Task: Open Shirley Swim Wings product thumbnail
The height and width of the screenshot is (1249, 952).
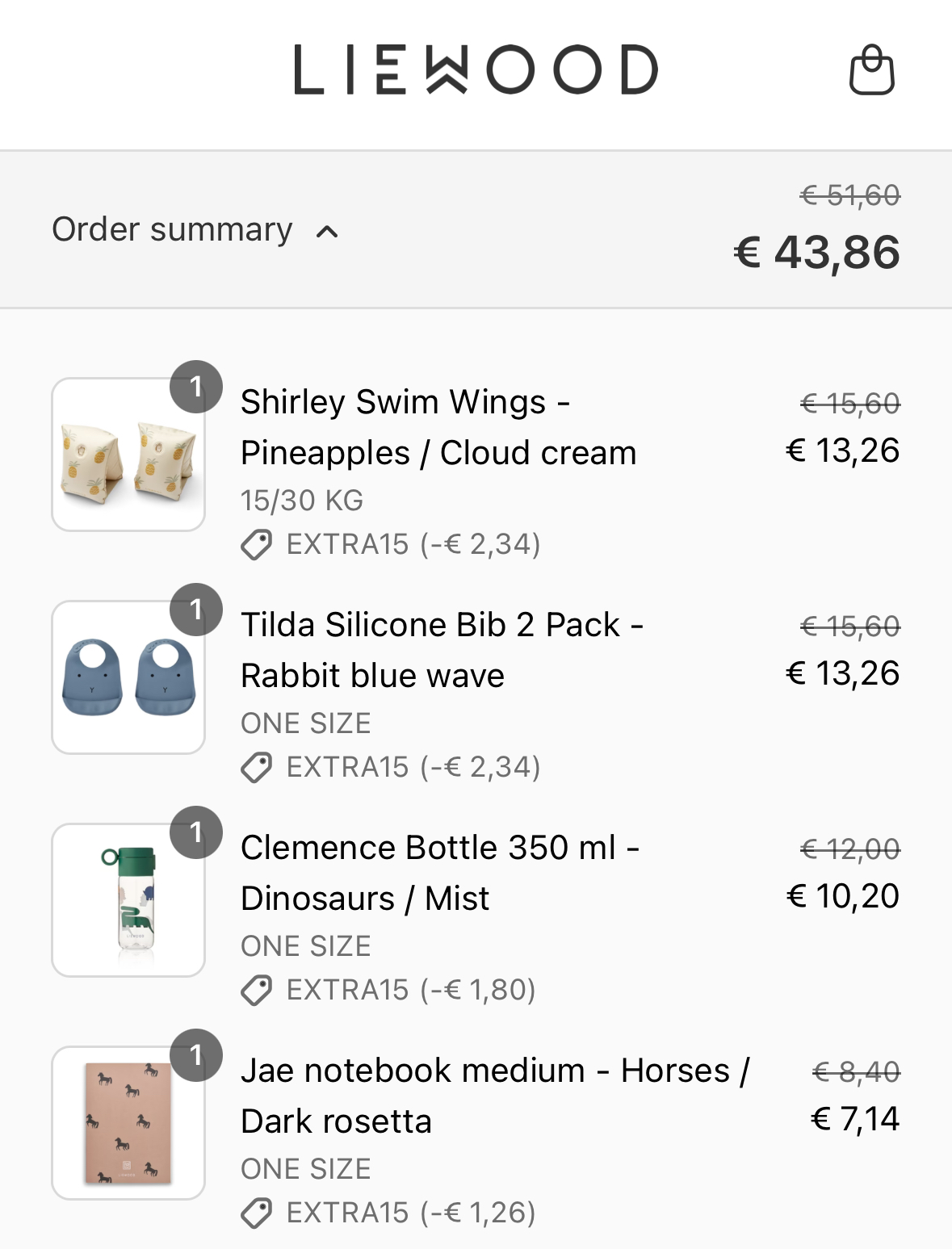Action: pyautogui.click(x=128, y=455)
